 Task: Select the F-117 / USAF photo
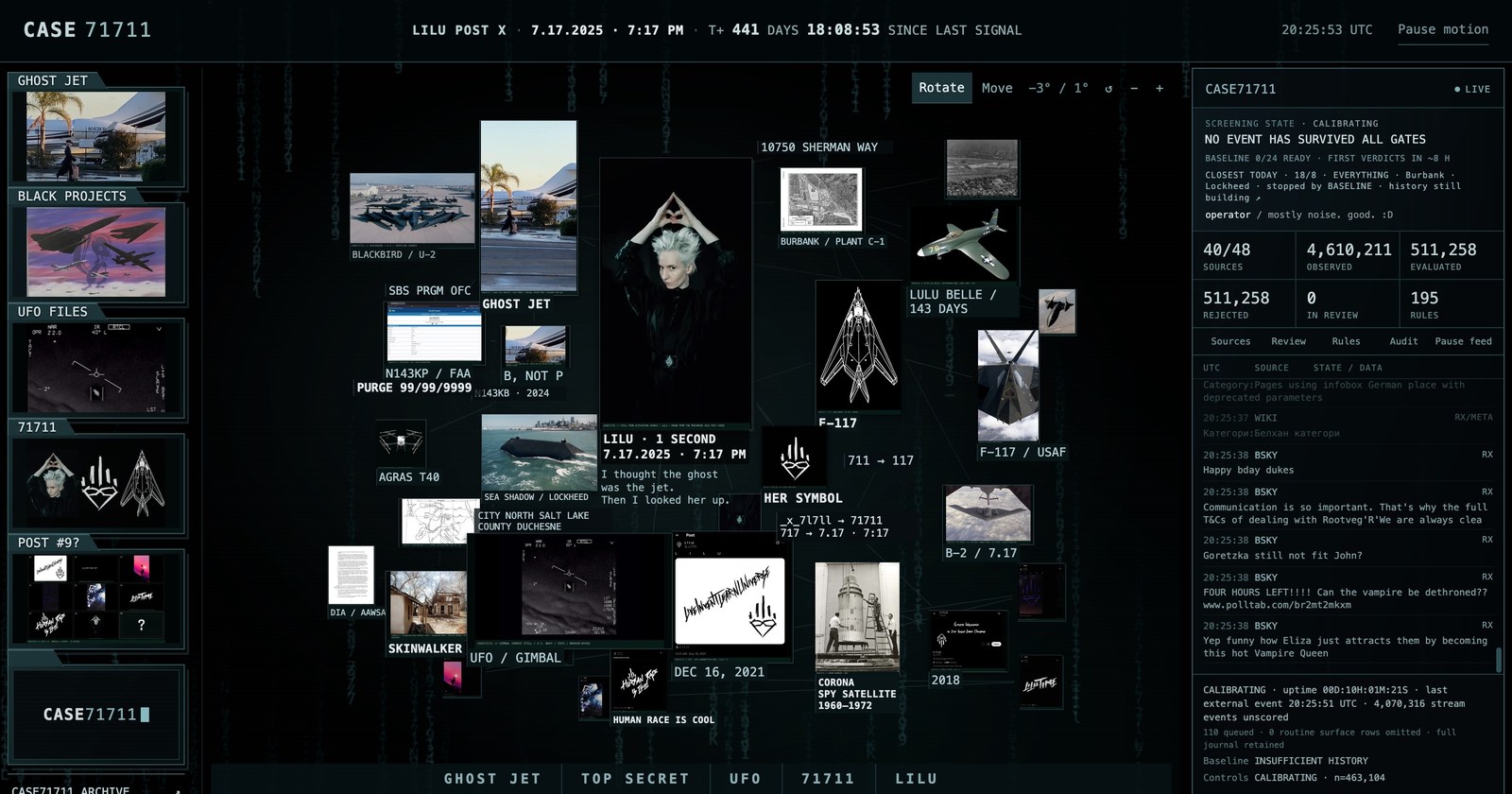(x=1007, y=386)
